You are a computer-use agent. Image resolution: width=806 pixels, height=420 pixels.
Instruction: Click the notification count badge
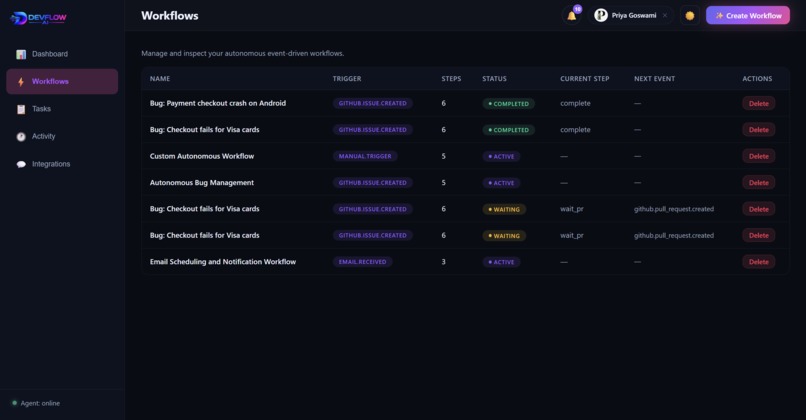click(x=577, y=9)
